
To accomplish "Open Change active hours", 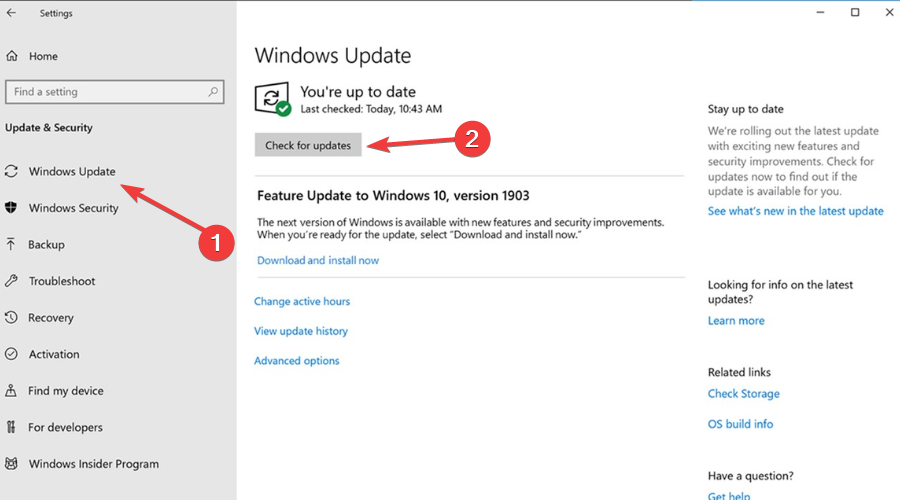I will (x=302, y=301).
